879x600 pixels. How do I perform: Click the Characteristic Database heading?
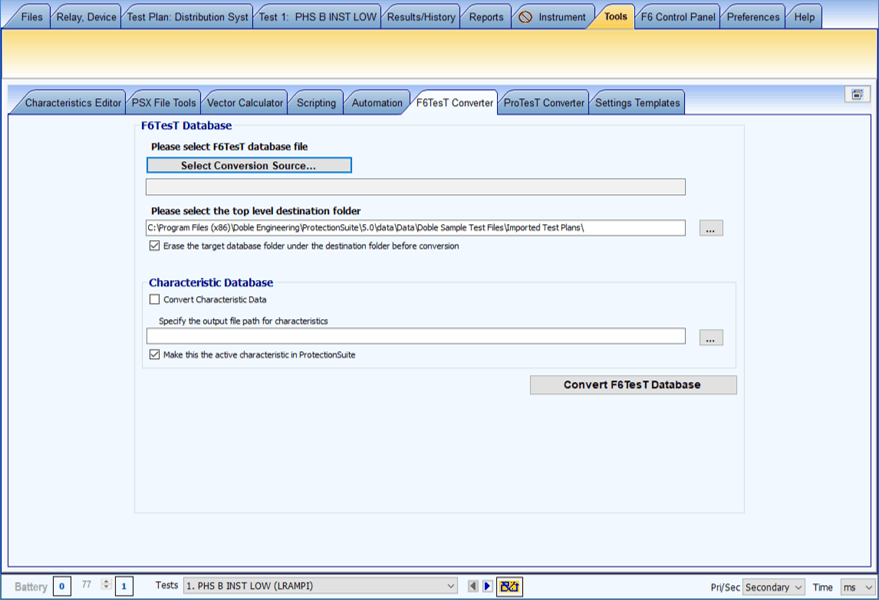[x=211, y=283]
